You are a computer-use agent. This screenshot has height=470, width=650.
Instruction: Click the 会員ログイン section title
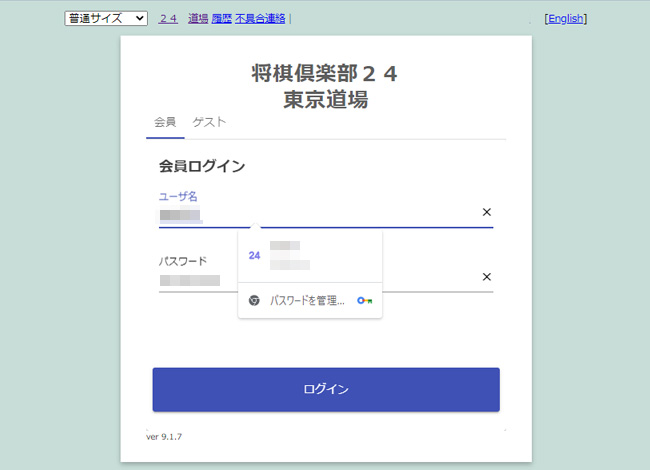coord(202,166)
